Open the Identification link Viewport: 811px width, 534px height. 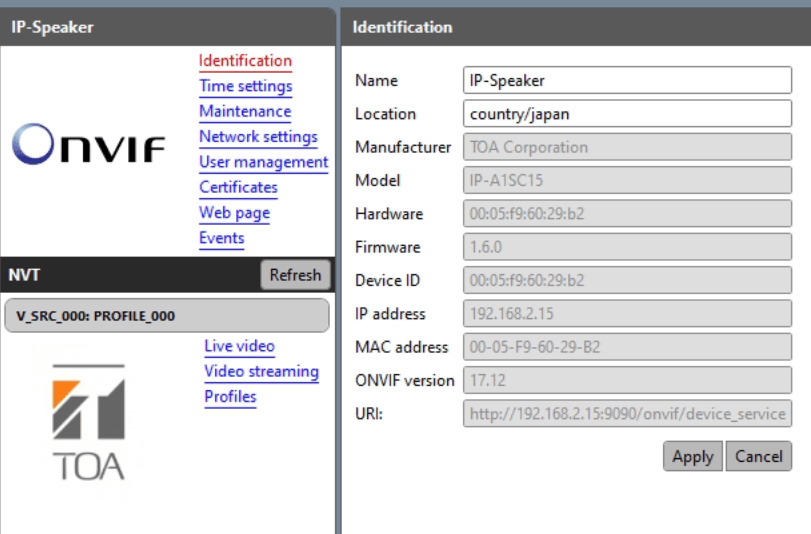[245, 61]
